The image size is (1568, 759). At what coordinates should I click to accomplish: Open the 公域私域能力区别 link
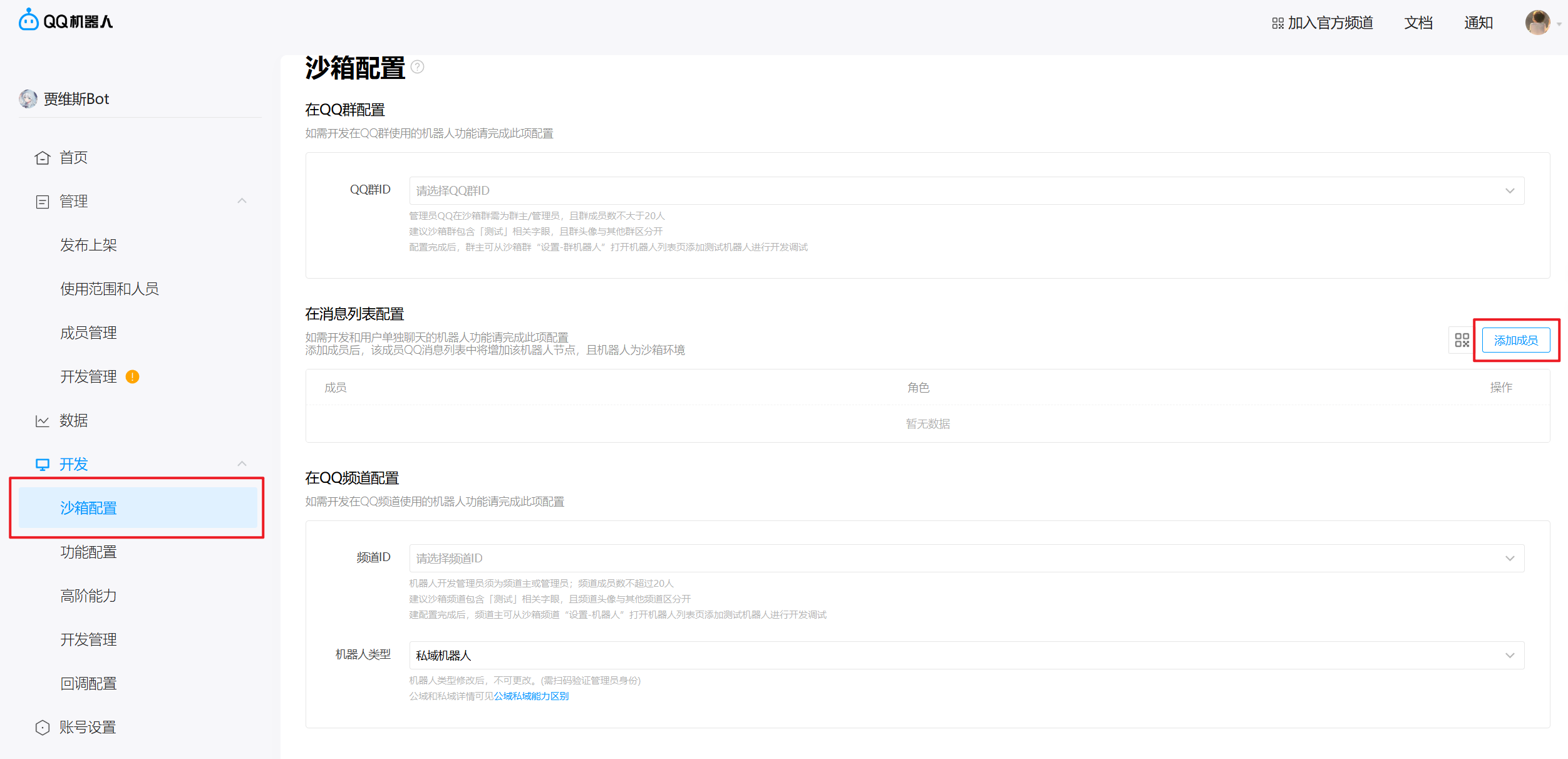531,696
